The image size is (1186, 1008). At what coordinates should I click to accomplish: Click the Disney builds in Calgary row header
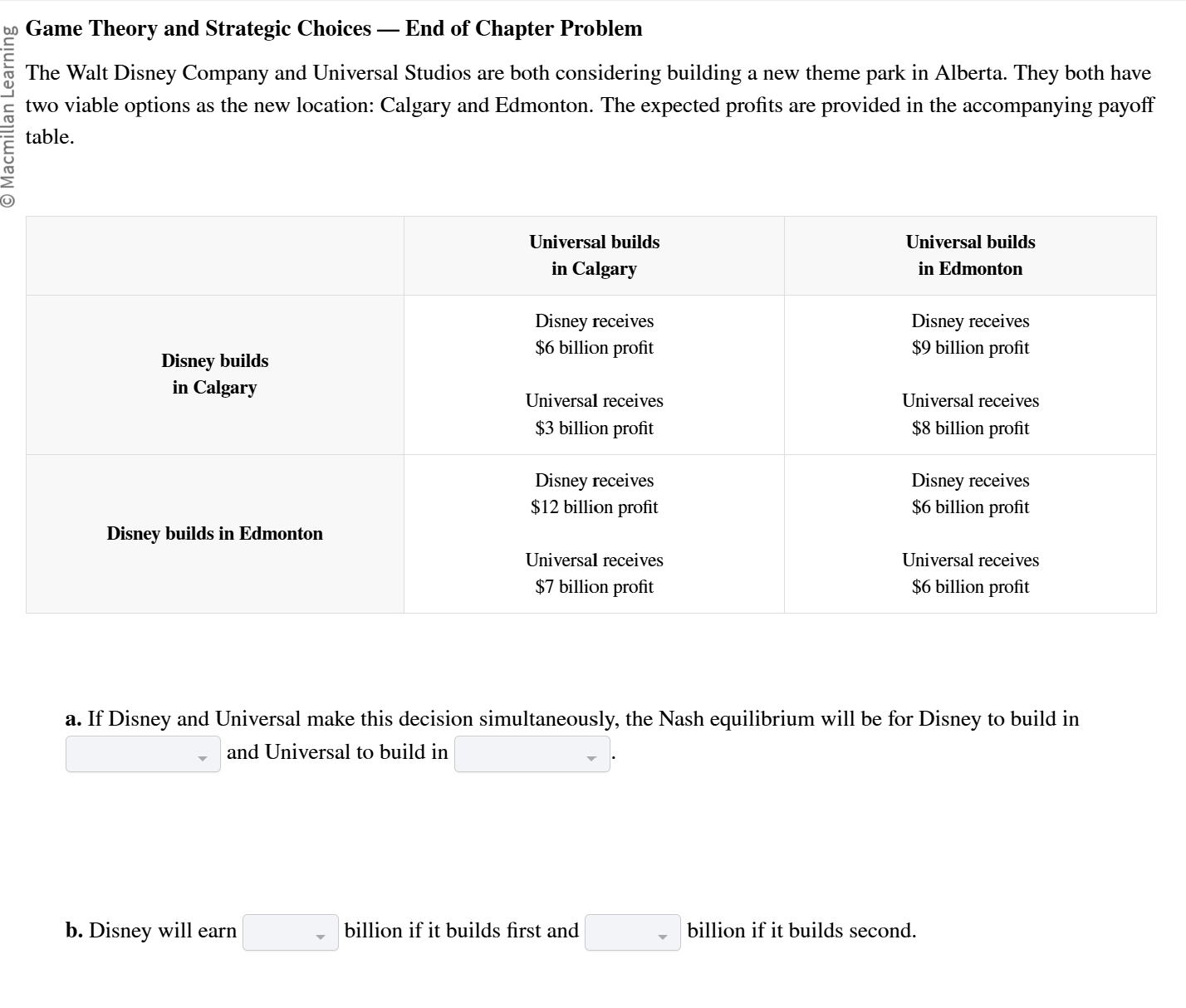click(214, 374)
